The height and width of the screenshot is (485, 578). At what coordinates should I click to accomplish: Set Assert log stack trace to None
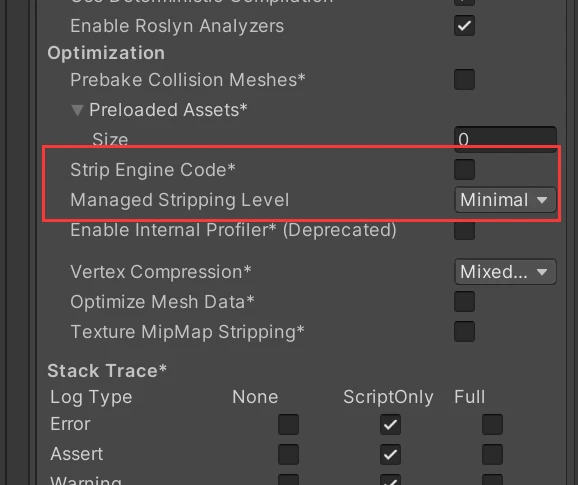click(288, 454)
